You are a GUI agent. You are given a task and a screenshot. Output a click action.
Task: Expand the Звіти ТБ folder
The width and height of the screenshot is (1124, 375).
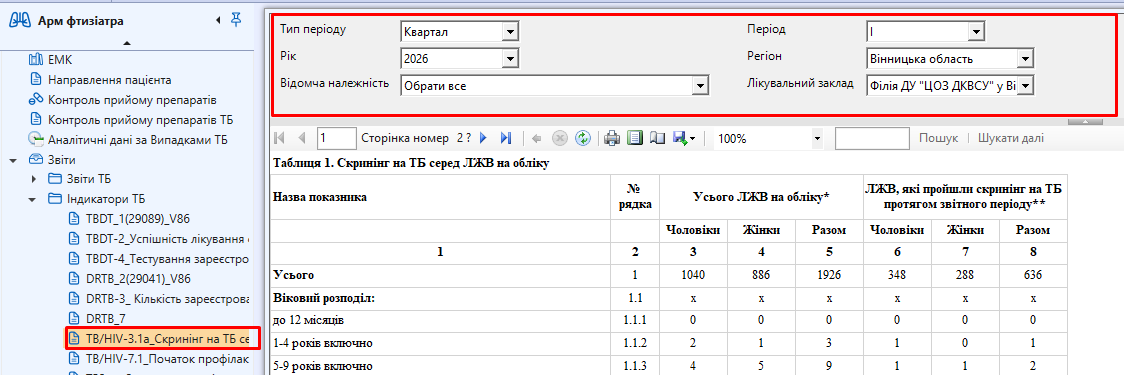(x=33, y=179)
